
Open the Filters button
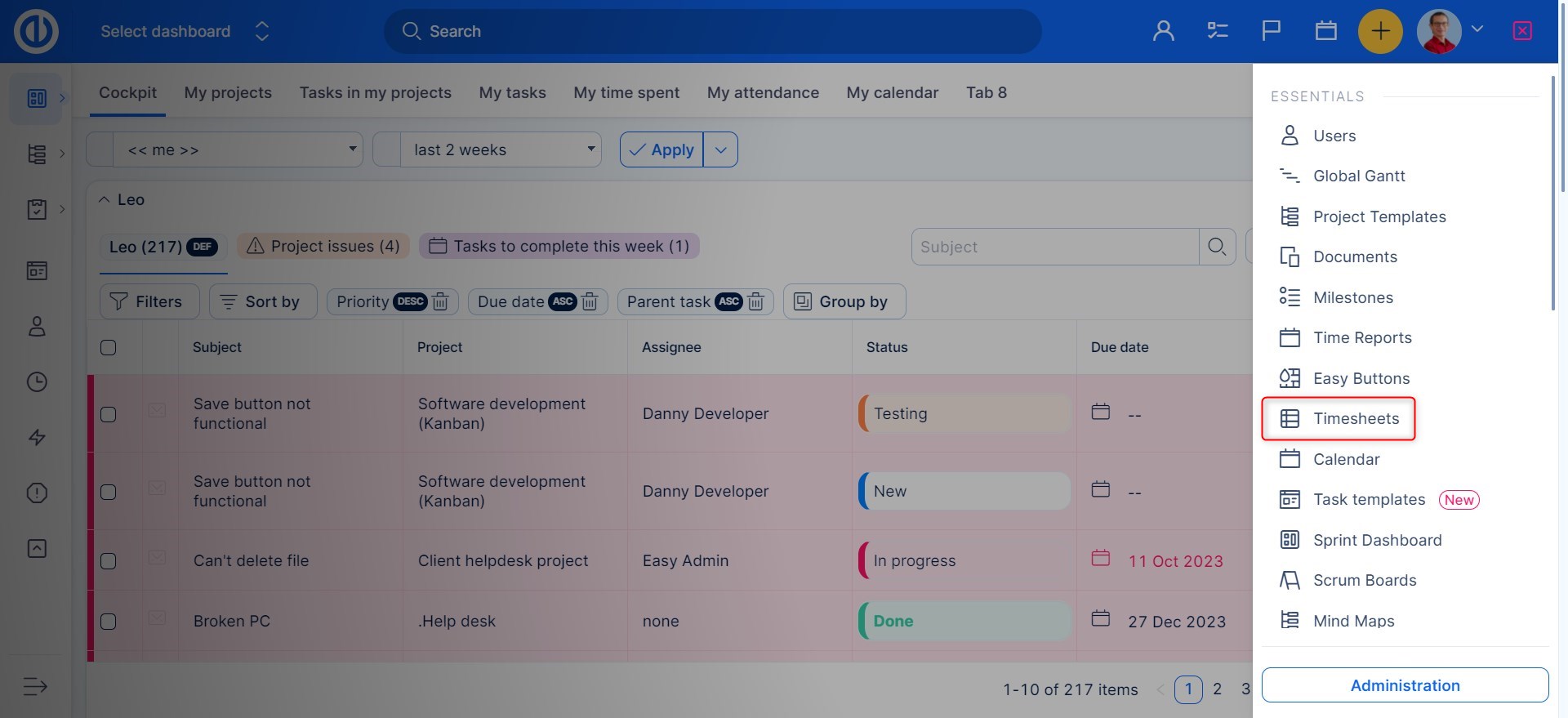[149, 302]
